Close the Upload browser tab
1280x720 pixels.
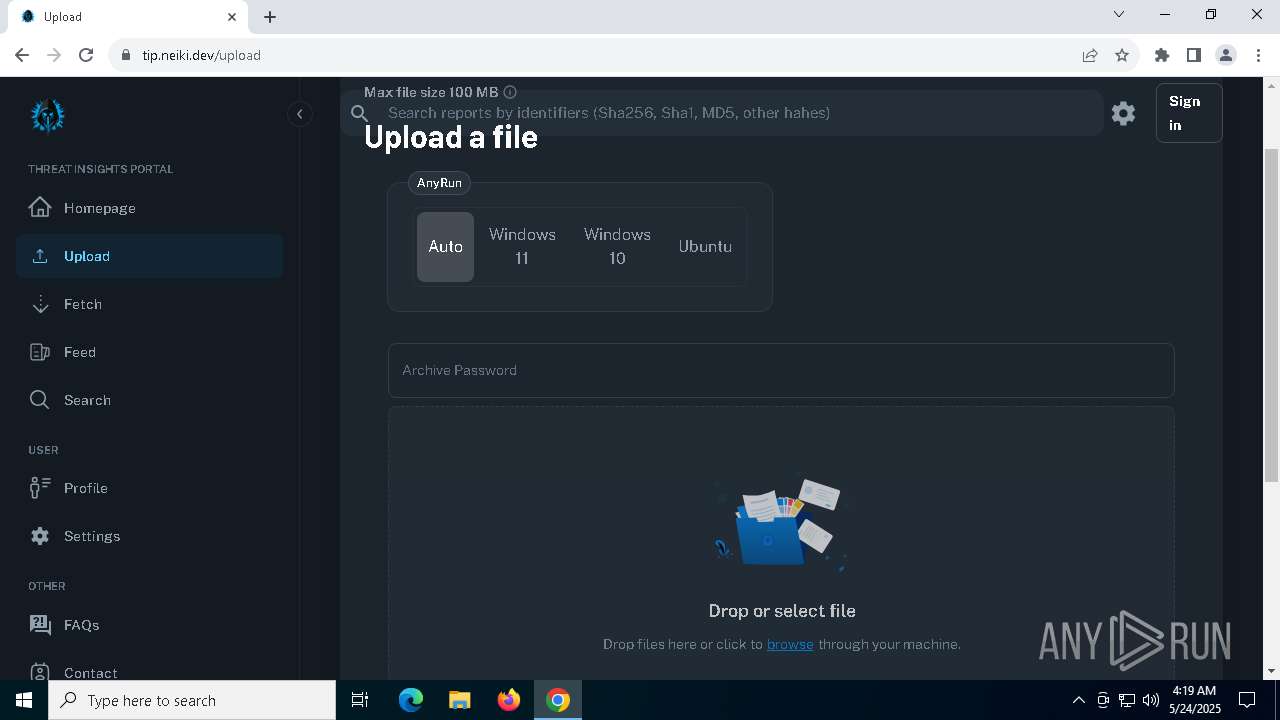(232, 16)
